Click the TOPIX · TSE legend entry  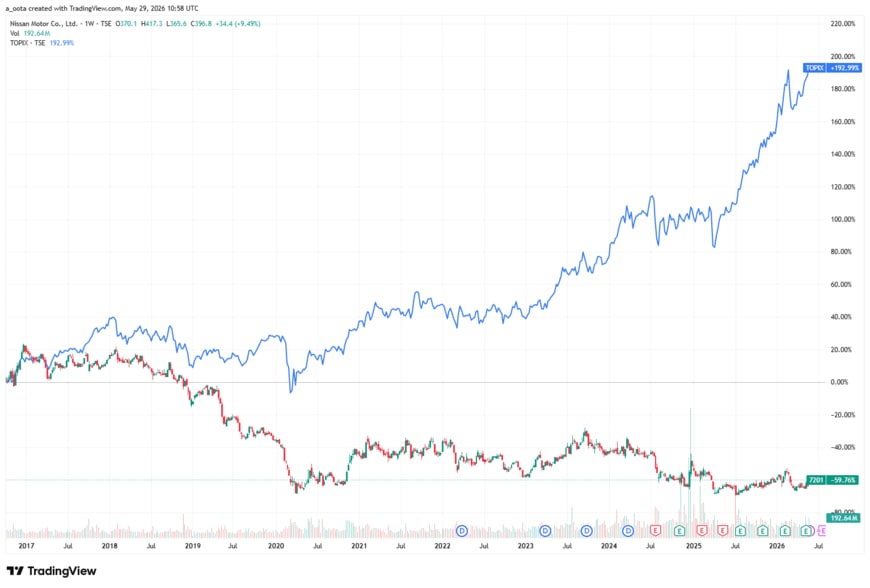[x=42, y=43]
